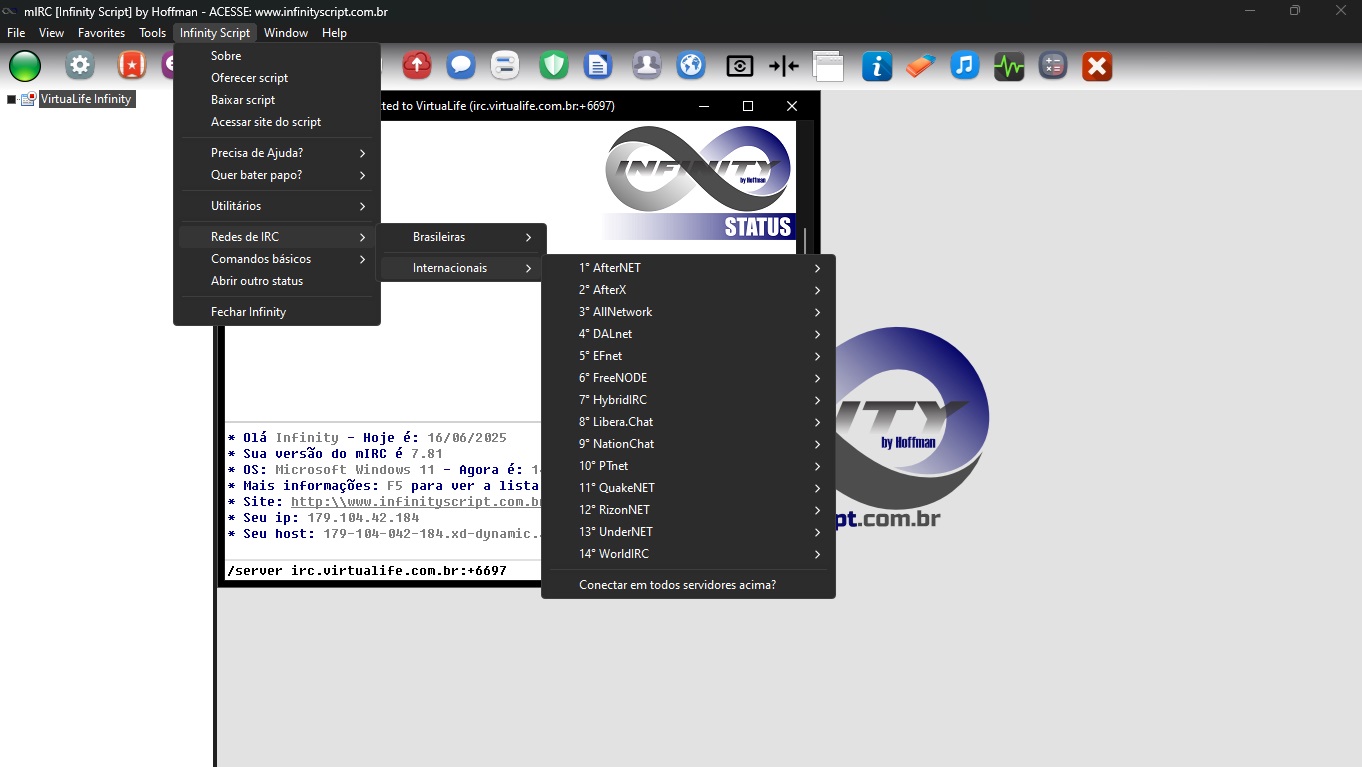Click Conectar em todos servidores acima
The image size is (1362, 767).
point(677,585)
